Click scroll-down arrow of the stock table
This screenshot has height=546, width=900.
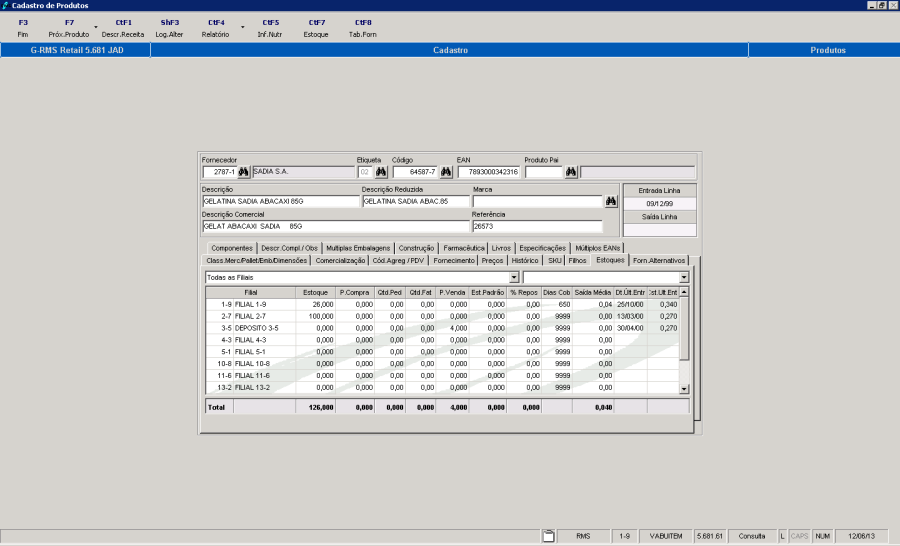684,389
